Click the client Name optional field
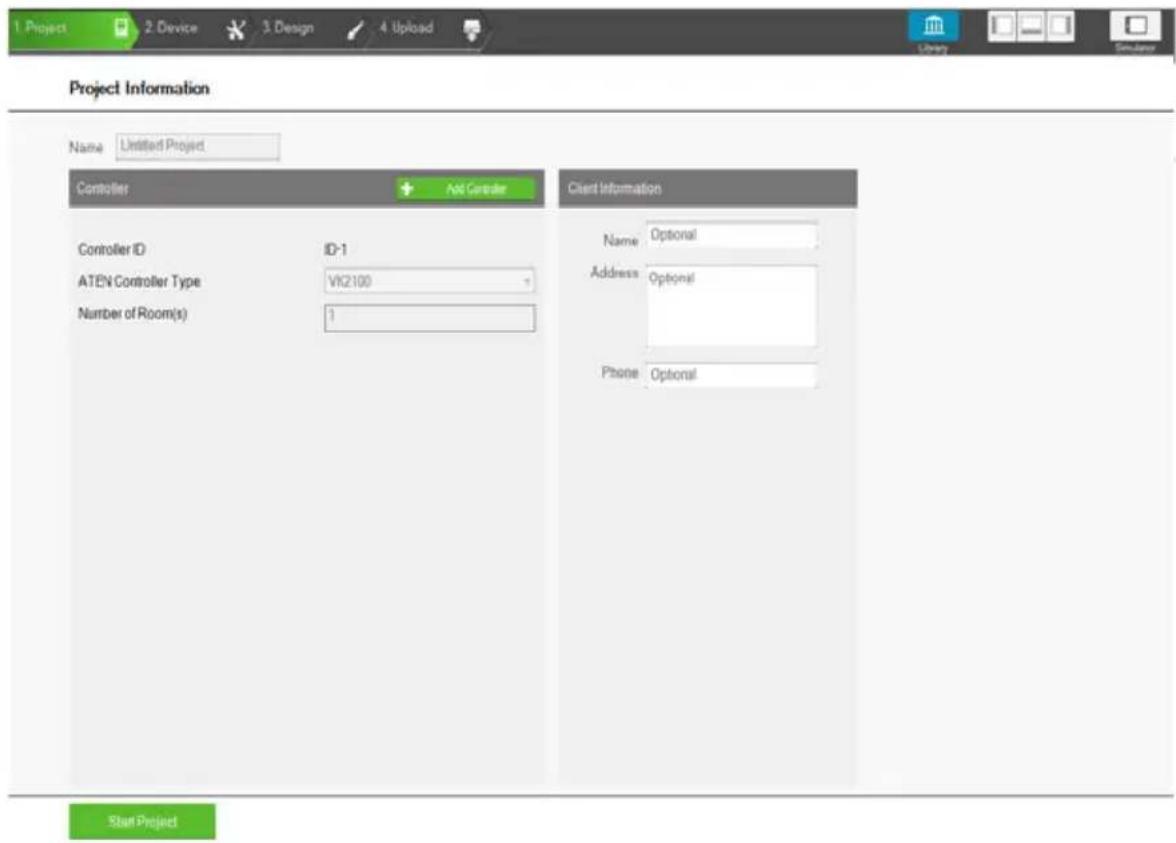This screenshot has width=1176, height=843. coord(731,236)
